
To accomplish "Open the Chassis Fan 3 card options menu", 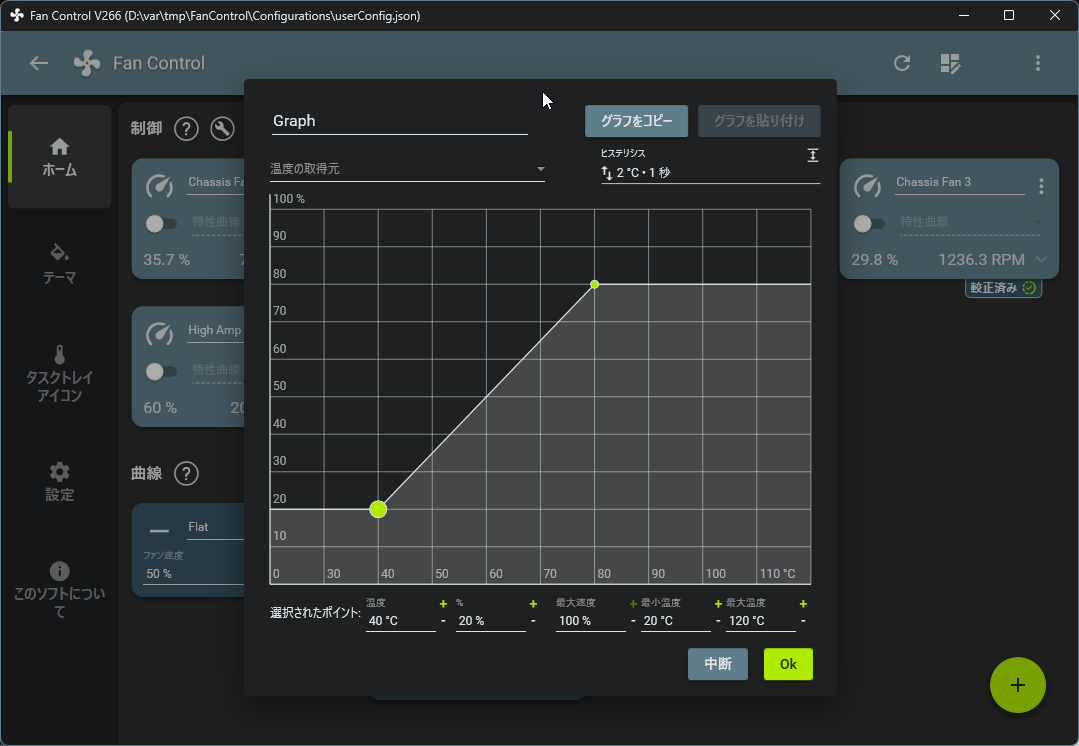I will point(1041,186).
